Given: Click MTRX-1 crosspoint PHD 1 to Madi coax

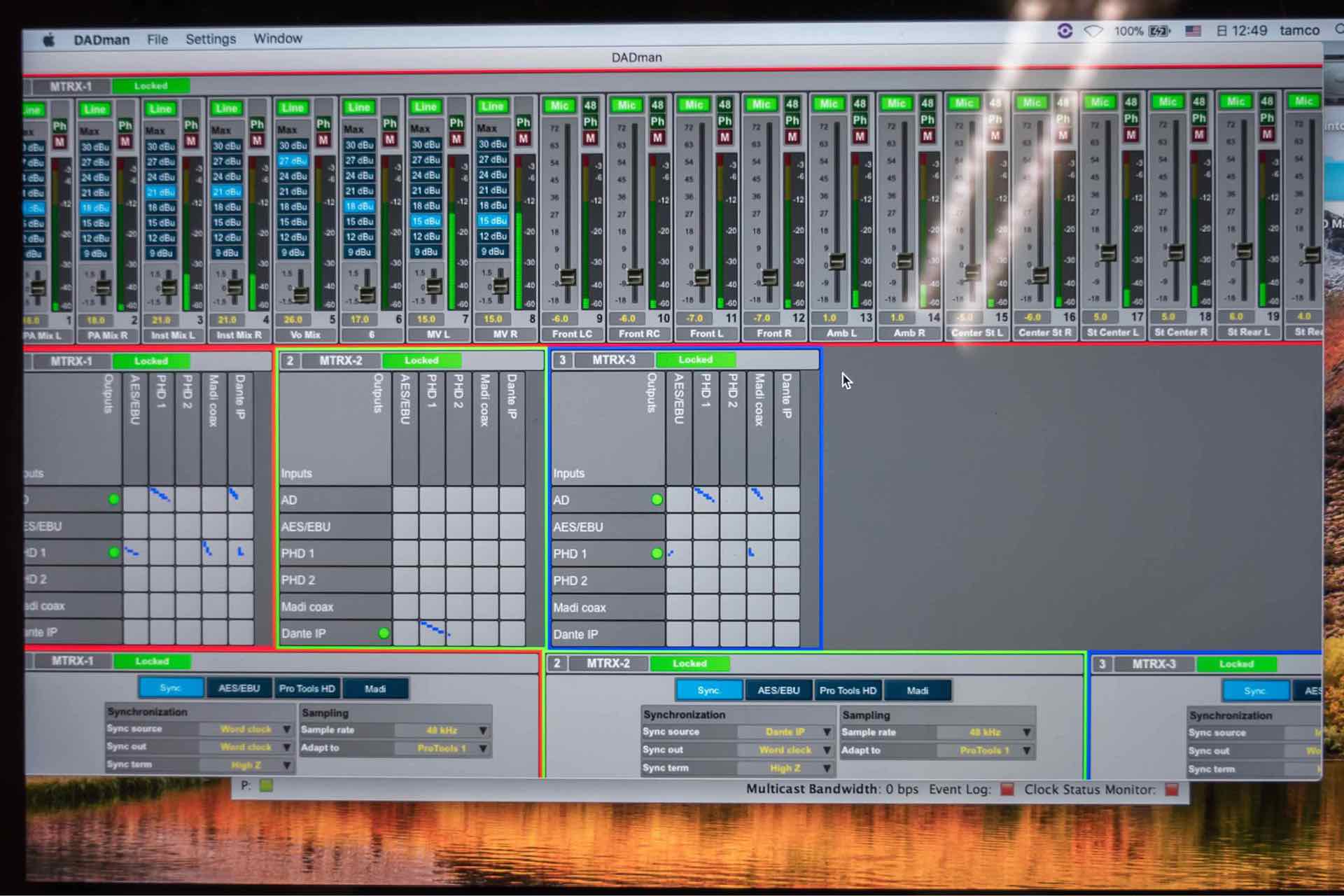Looking at the screenshot, I should [214, 552].
